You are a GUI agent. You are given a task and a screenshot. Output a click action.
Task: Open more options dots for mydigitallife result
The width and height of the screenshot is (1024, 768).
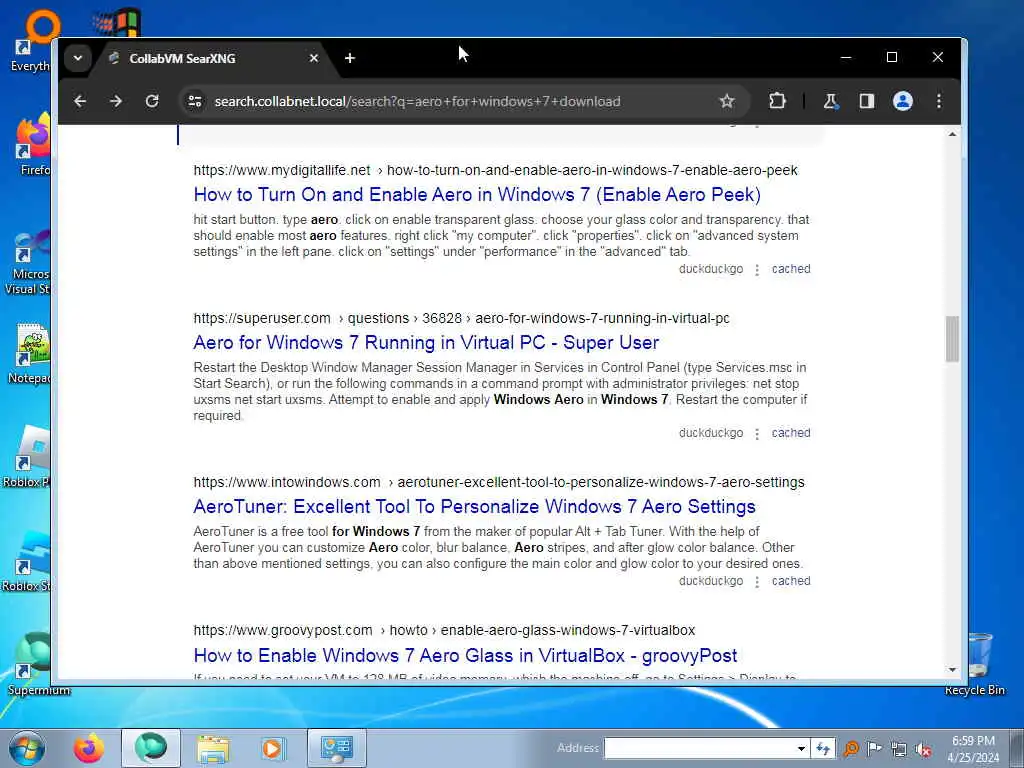click(x=757, y=270)
